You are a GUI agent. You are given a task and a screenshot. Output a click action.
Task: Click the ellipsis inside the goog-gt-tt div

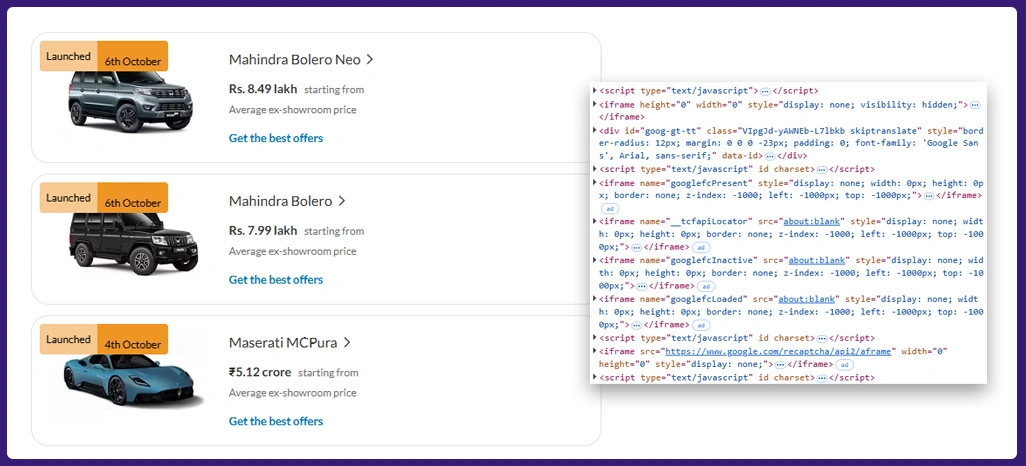pyautogui.click(x=768, y=157)
